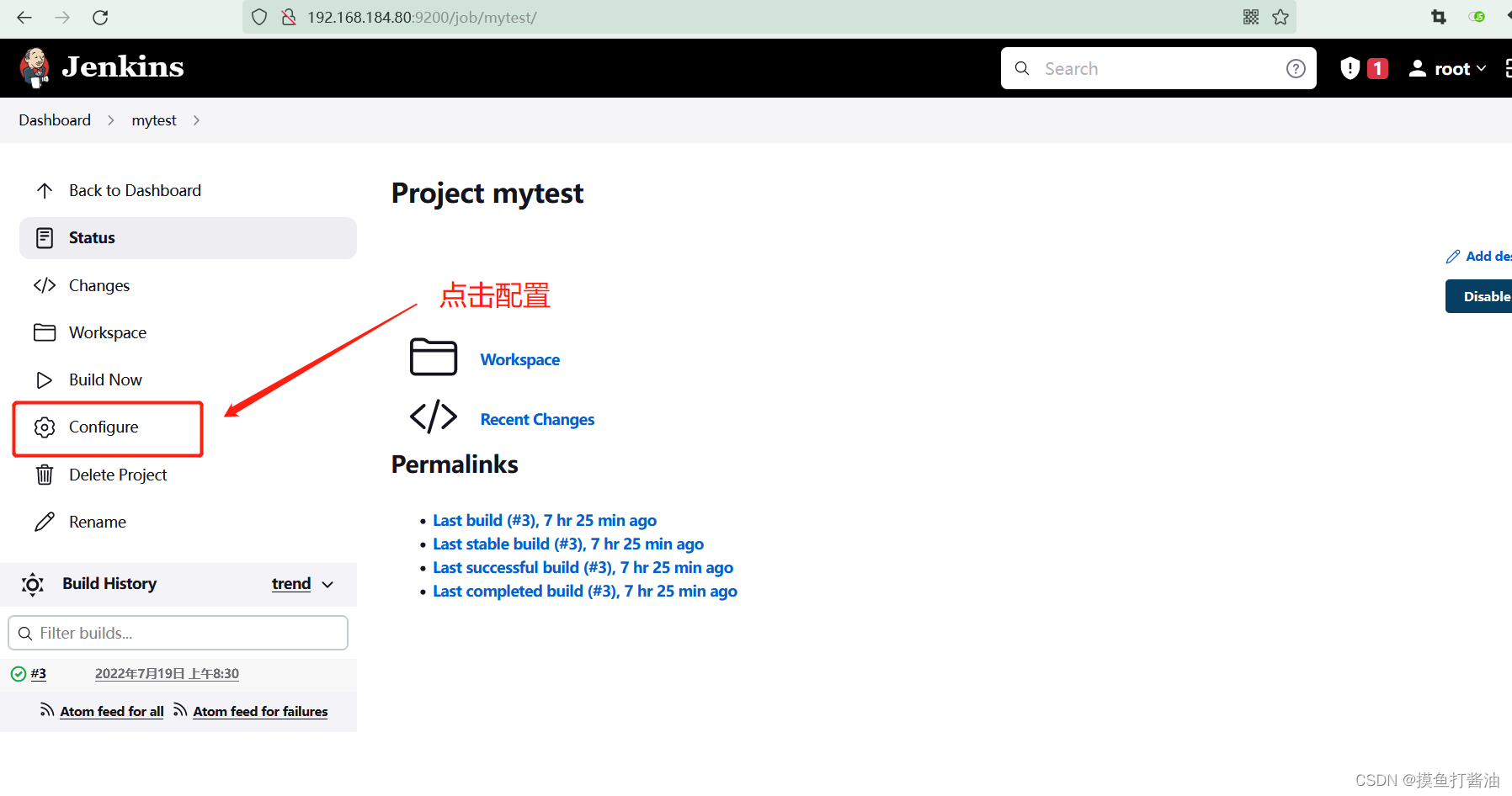Click the Jenkins butler logo icon
1512x796 pixels.
pos(35,67)
